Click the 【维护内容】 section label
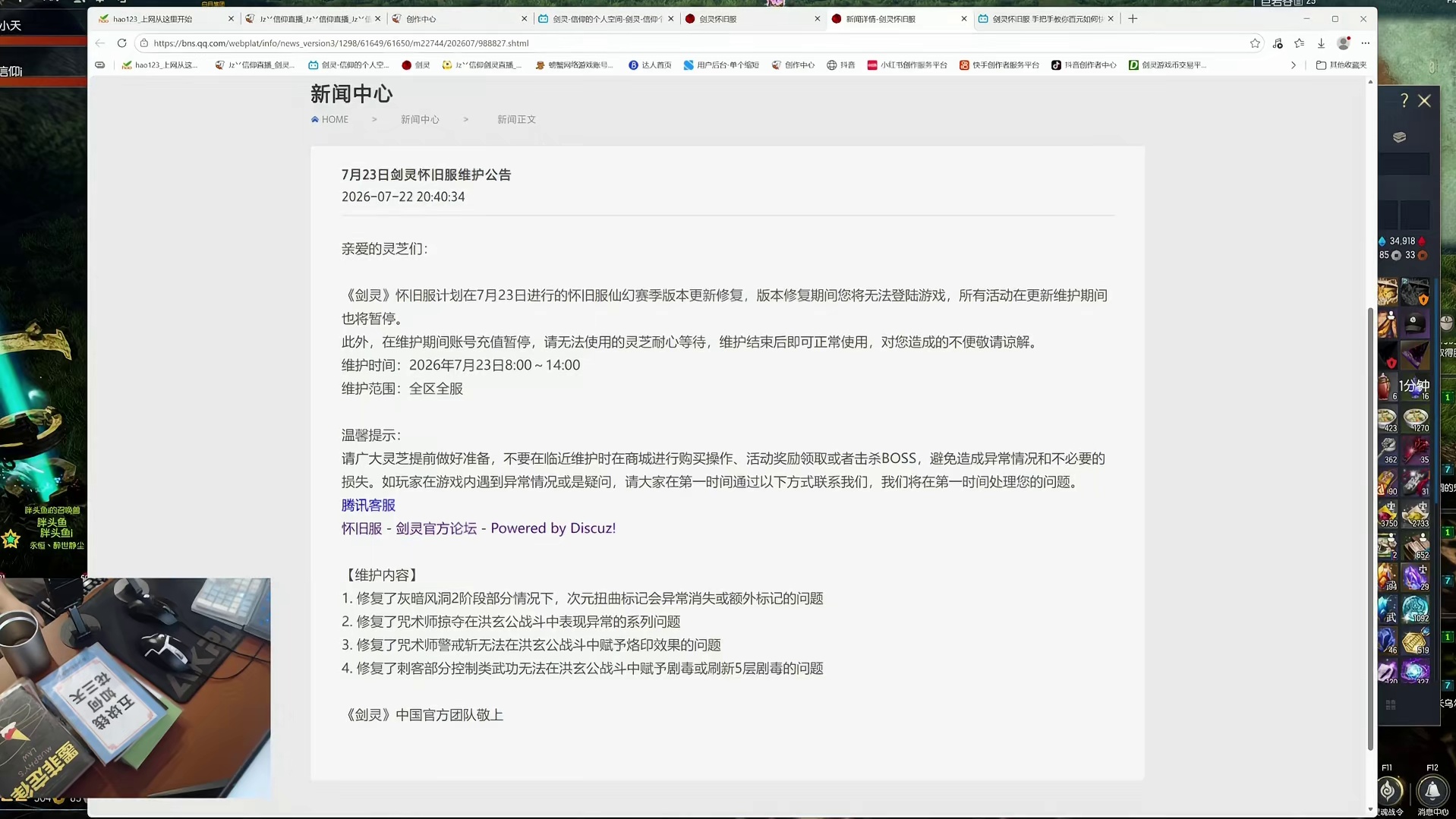 [381, 575]
